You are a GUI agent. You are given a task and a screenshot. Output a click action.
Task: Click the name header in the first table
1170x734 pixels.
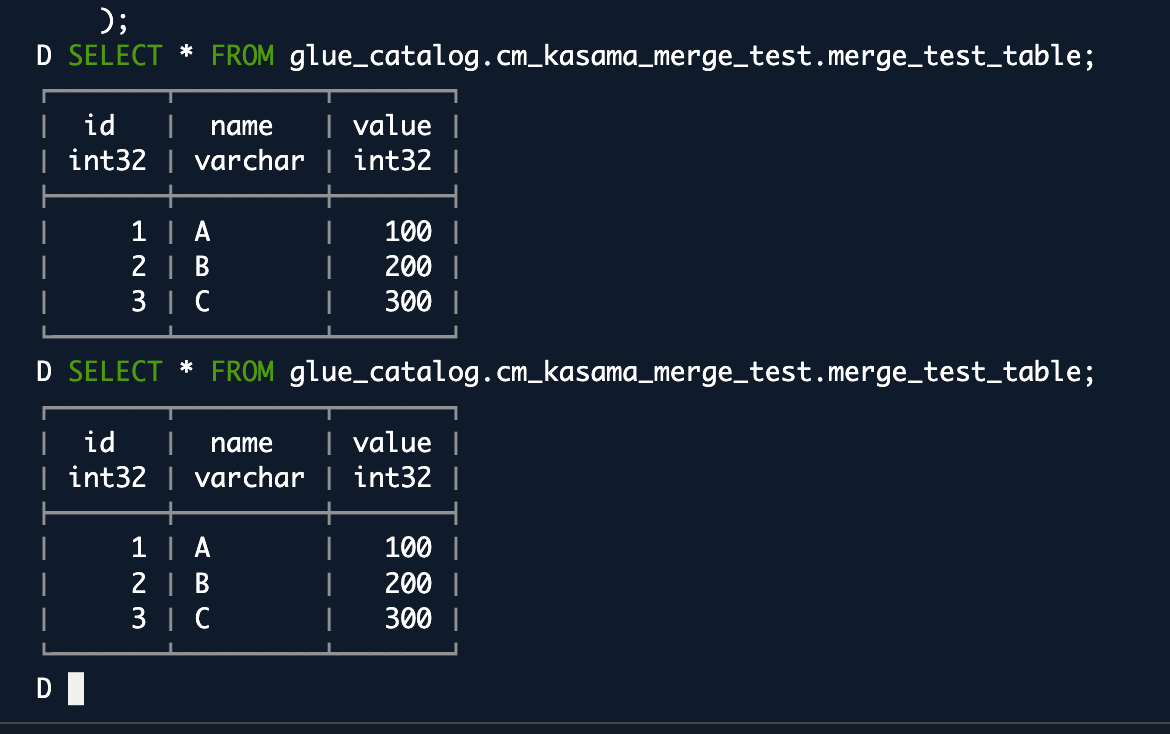tap(241, 127)
